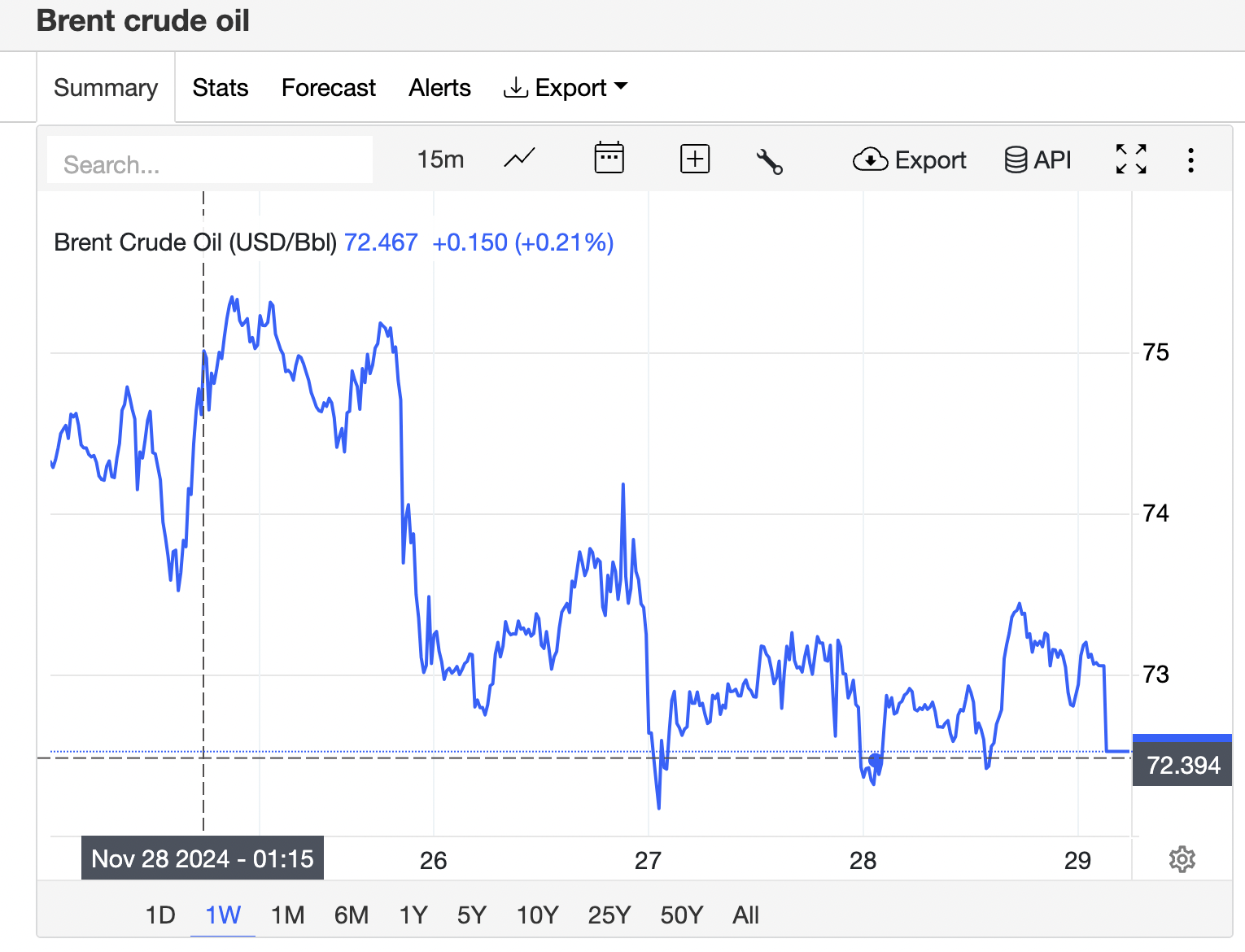Open chart settings gear icon
This screenshot has width=1245, height=952.
(x=1182, y=859)
